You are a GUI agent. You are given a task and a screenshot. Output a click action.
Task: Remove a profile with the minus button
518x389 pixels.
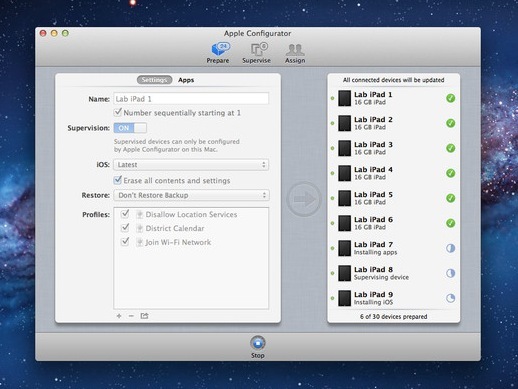131,316
